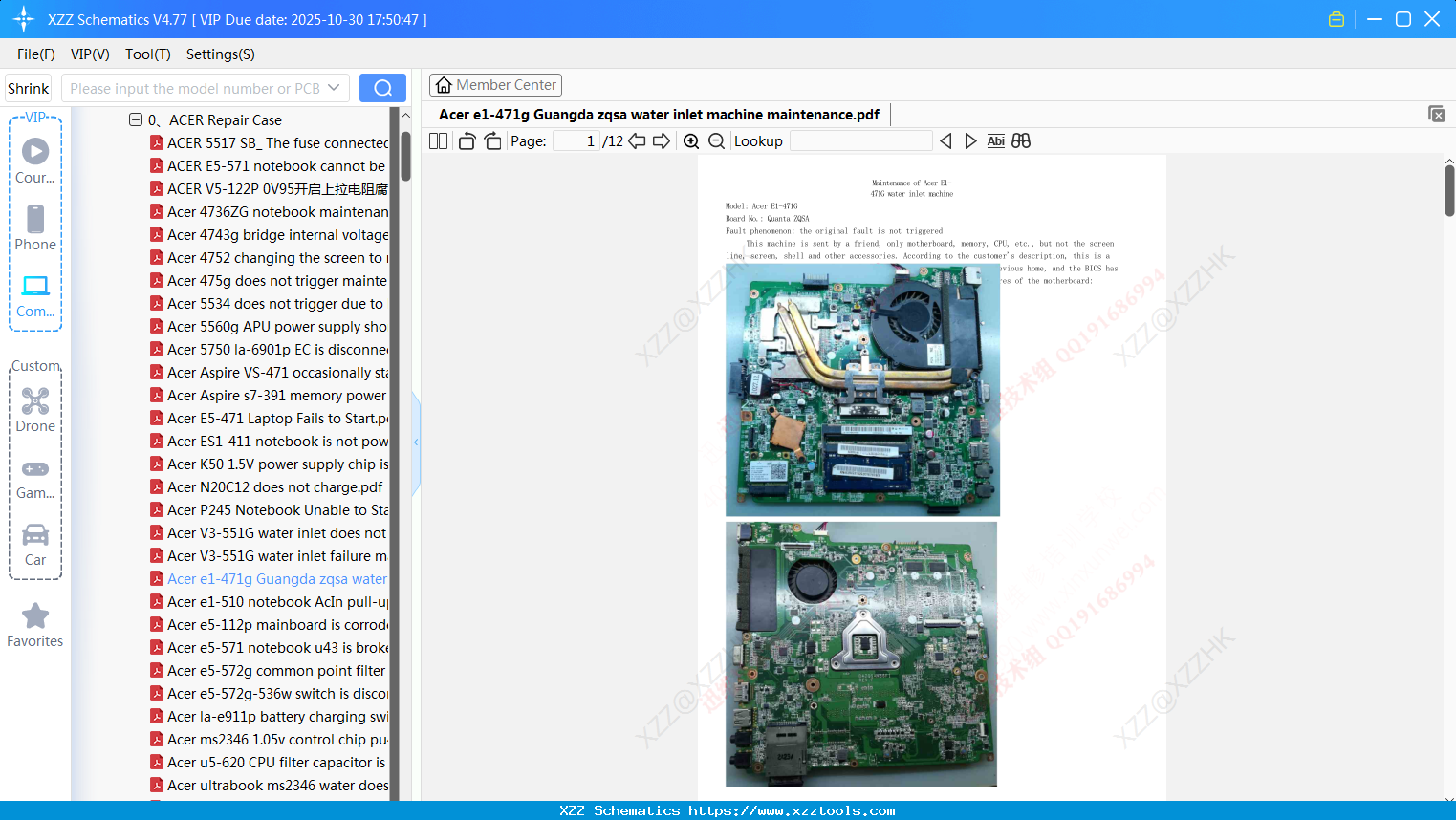The height and width of the screenshot is (820, 1456).
Task: Click the Lookup text field
Action: click(861, 141)
